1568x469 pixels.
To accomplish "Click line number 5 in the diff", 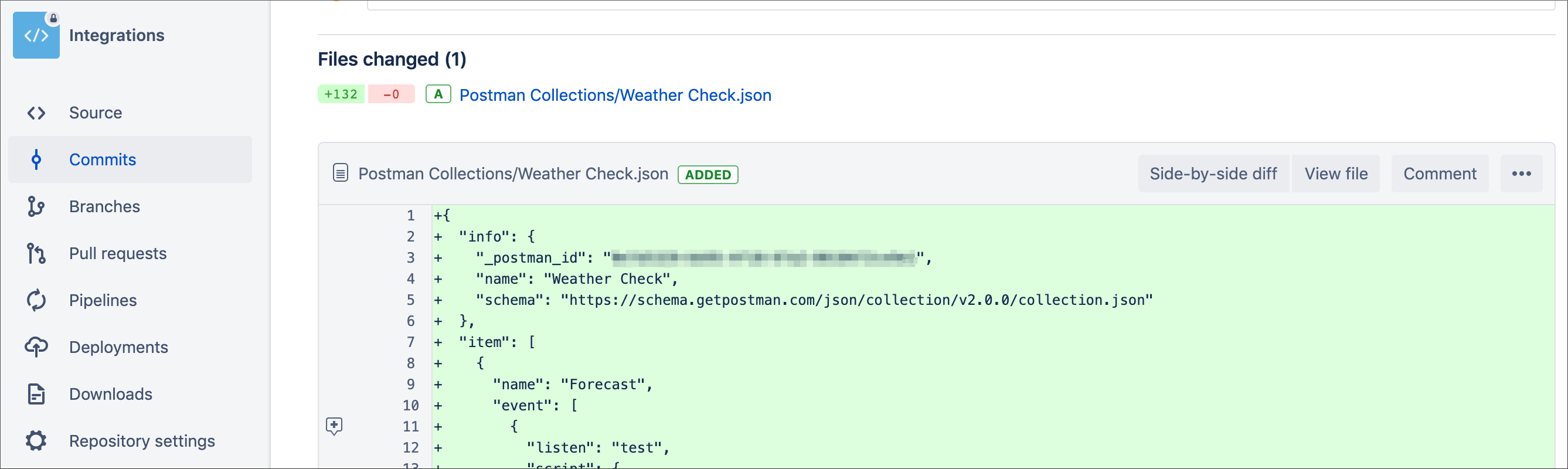I will click(411, 300).
